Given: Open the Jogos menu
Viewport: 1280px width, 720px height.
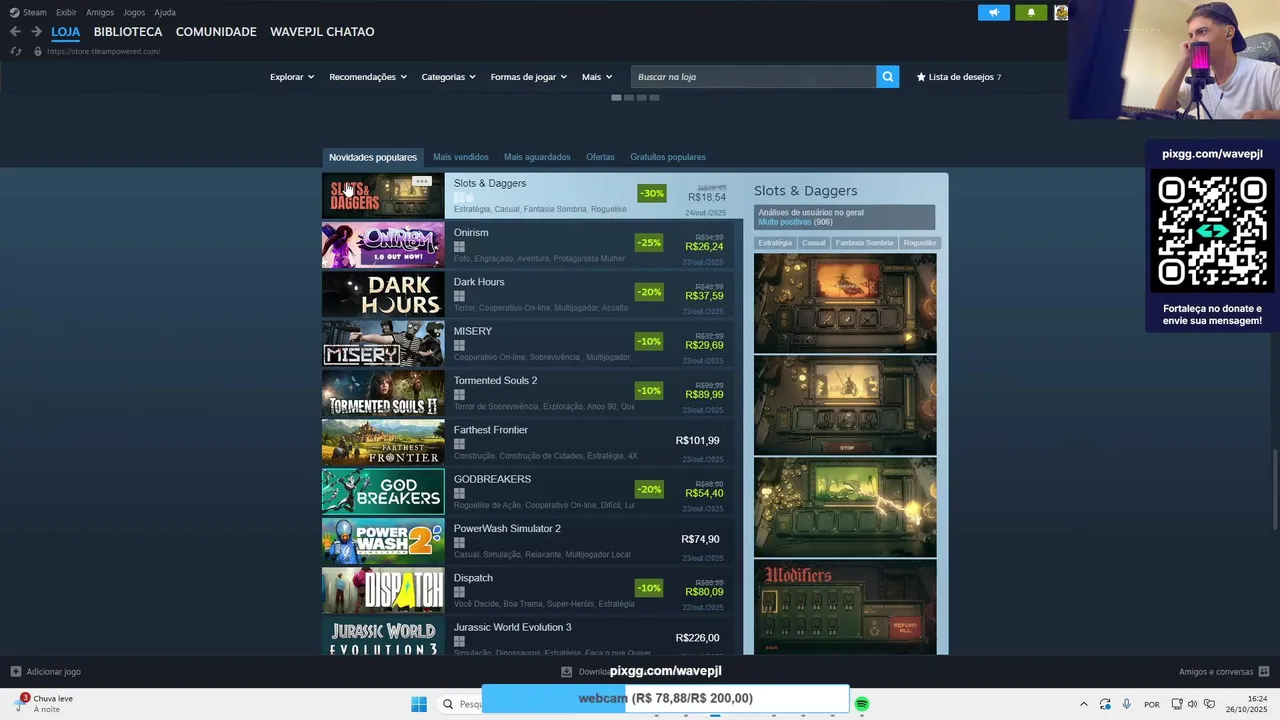Looking at the screenshot, I should coord(134,12).
